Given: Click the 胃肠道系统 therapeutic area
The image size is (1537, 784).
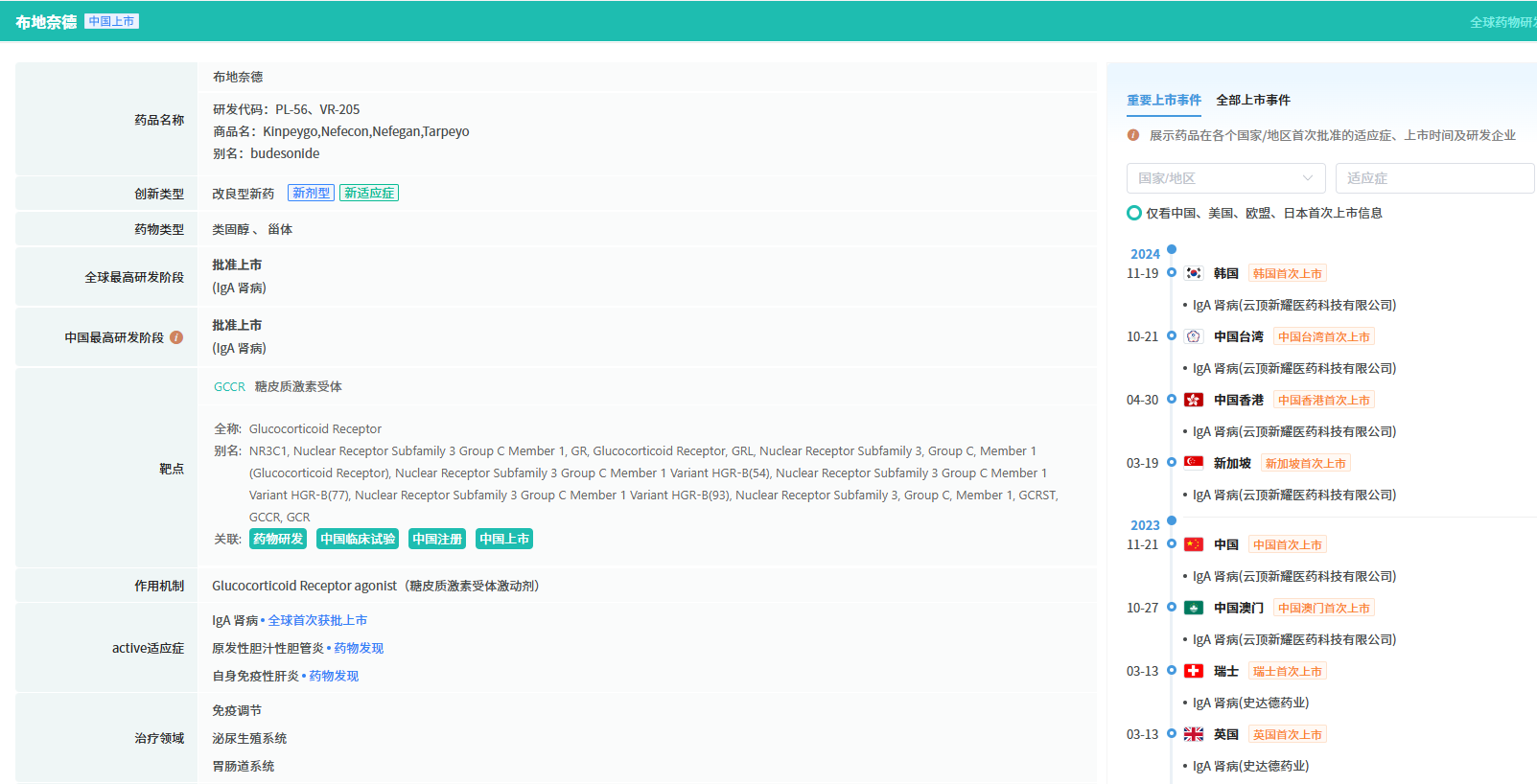Looking at the screenshot, I should 243,766.
